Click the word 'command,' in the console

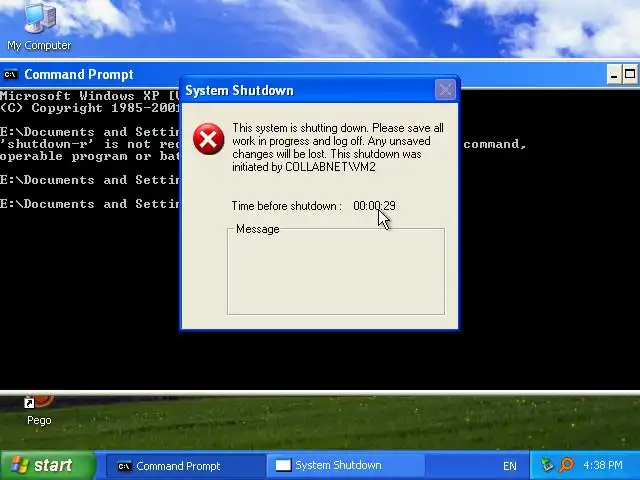coord(495,144)
